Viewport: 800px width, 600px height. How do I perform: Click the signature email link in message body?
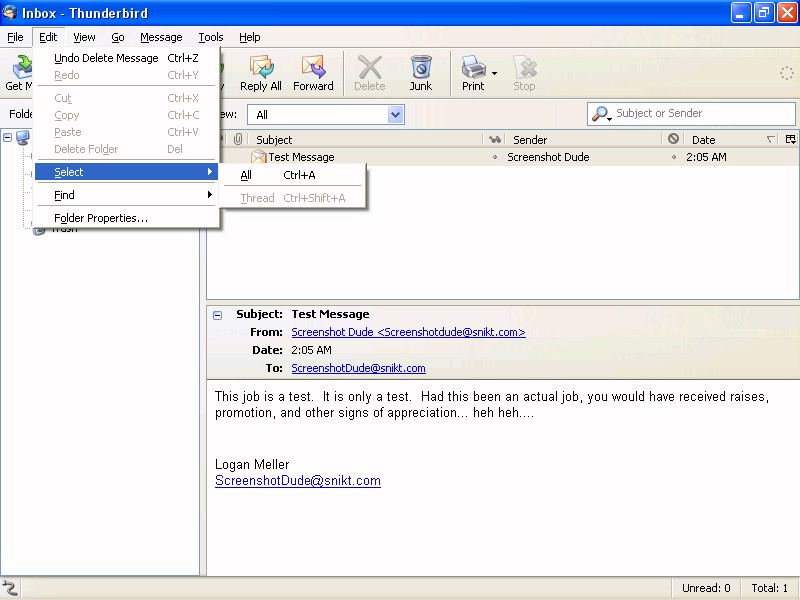pos(297,481)
